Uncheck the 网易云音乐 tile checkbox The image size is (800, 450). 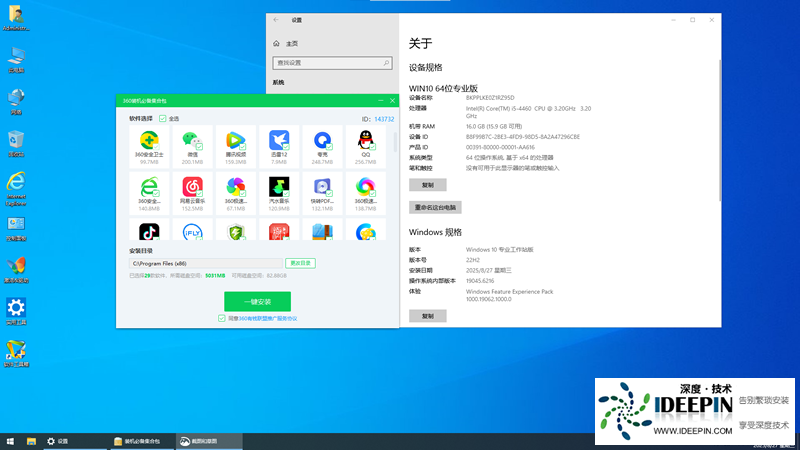(199, 193)
